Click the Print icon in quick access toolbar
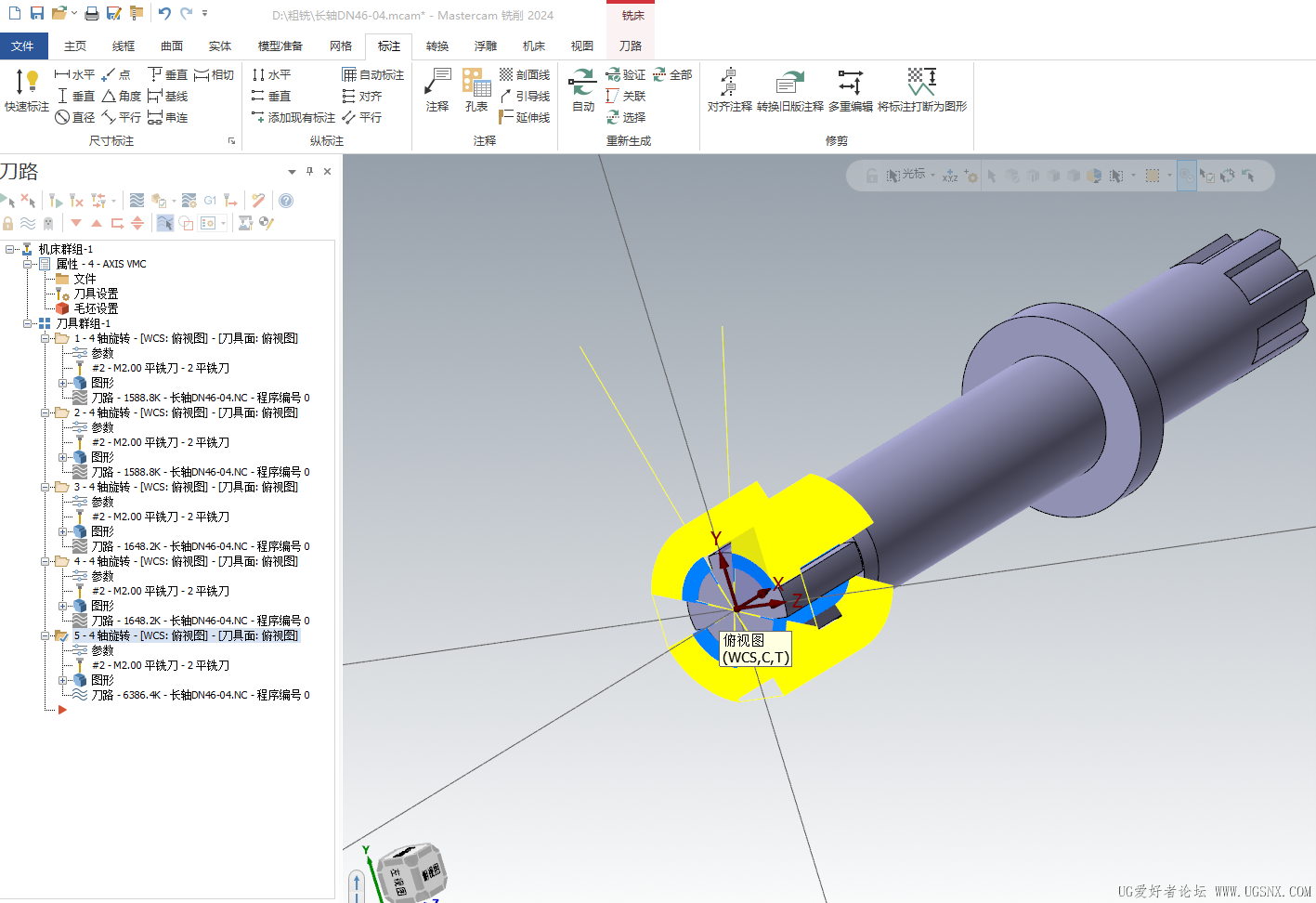Screen dimensions: 1316x903 (x=92, y=13)
